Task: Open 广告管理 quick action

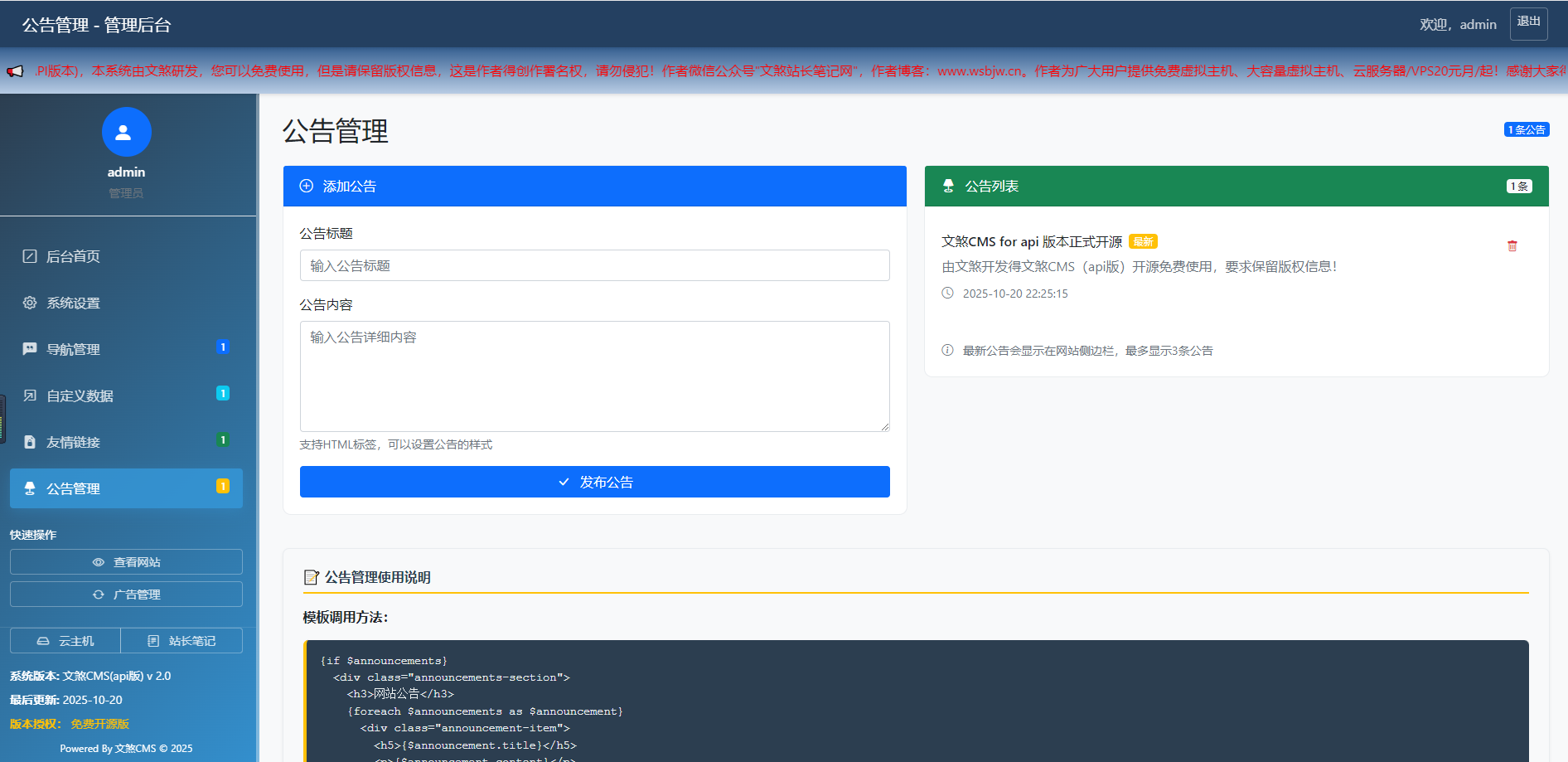Action: coord(126,595)
